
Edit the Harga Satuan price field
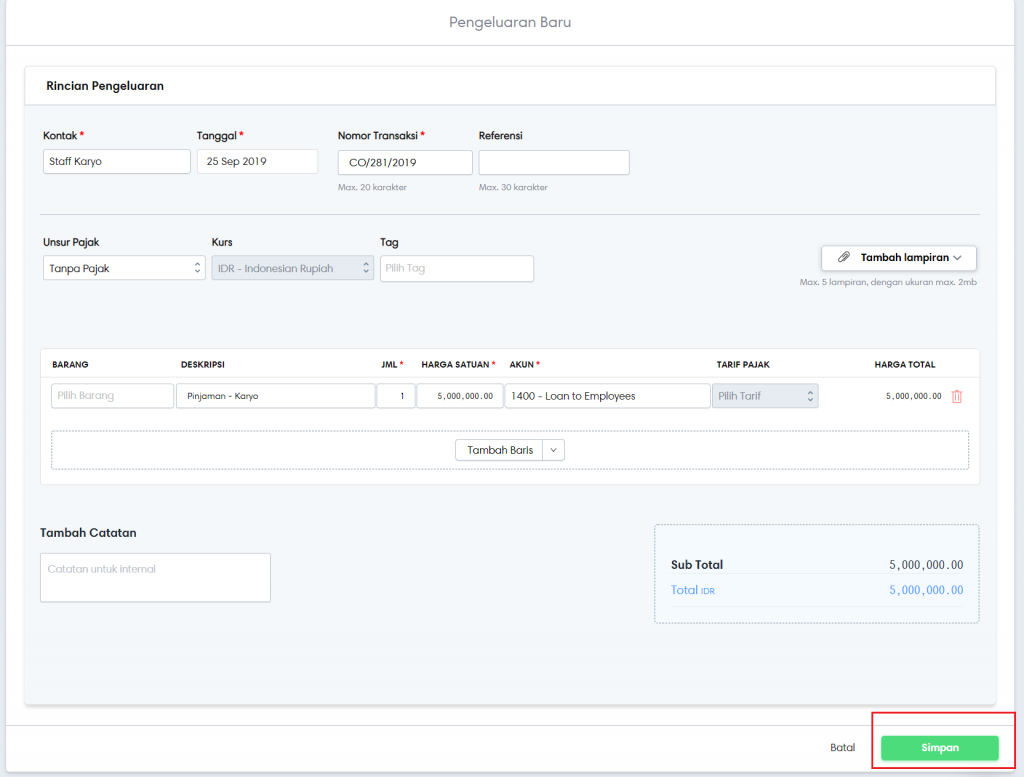tap(459, 396)
